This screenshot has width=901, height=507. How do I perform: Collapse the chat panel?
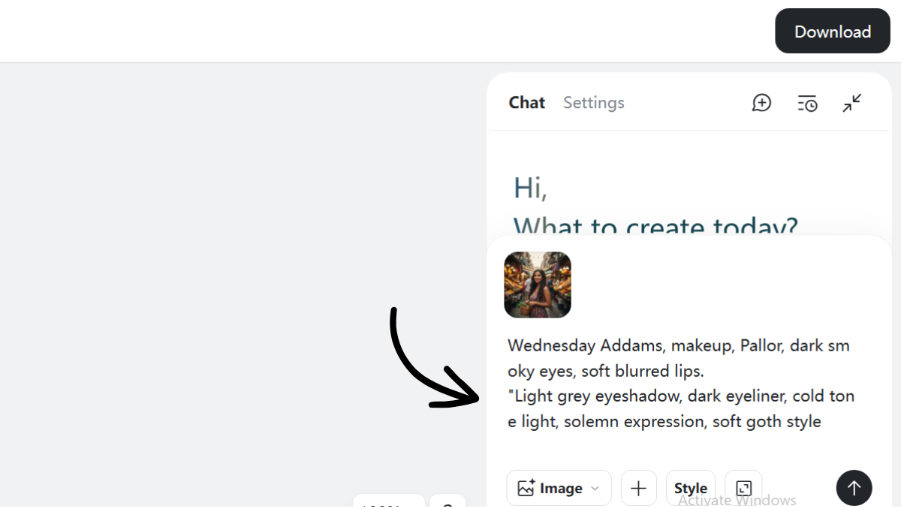pyautogui.click(x=852, y=103)
